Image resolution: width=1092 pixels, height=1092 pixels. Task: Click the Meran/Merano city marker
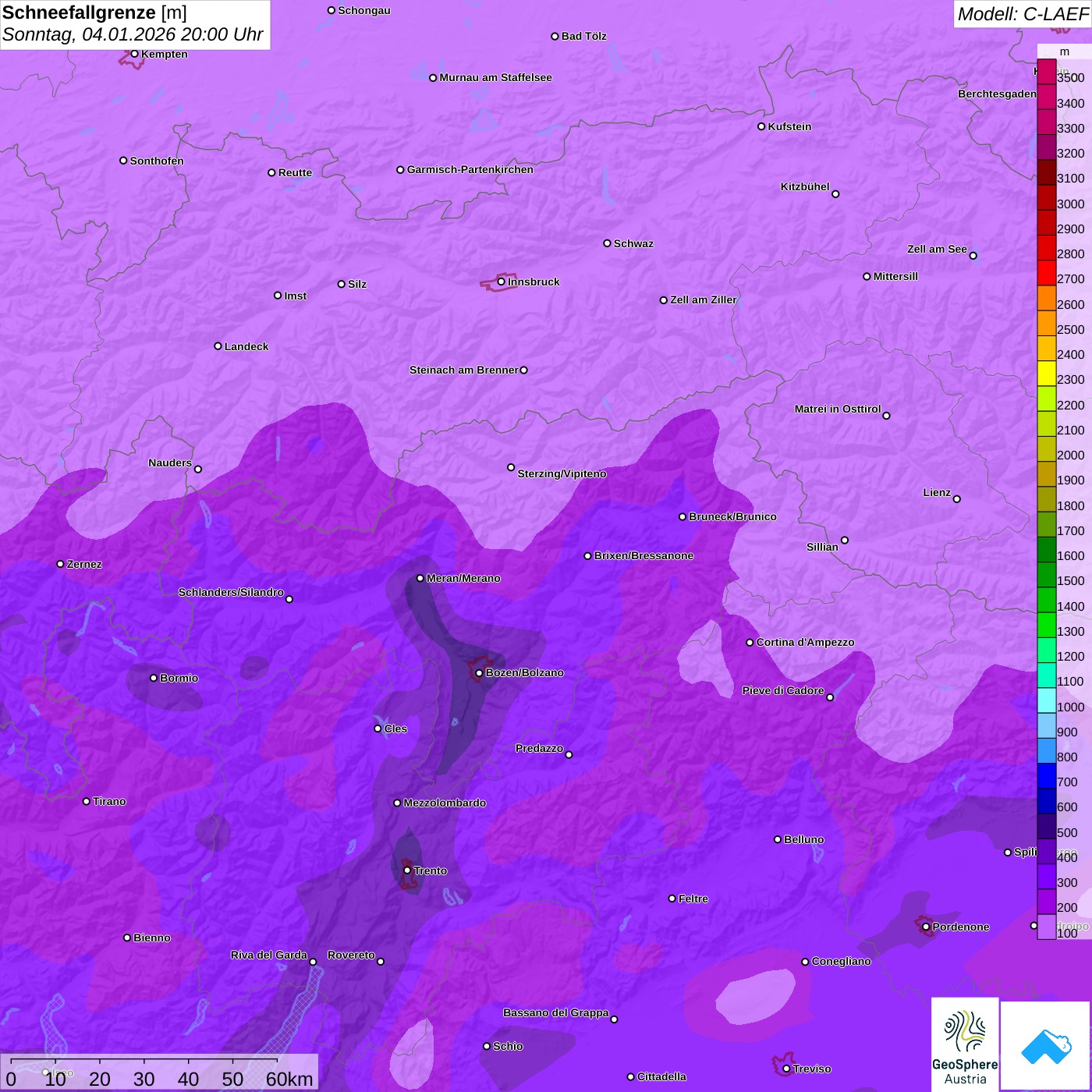tap(420, 578)
